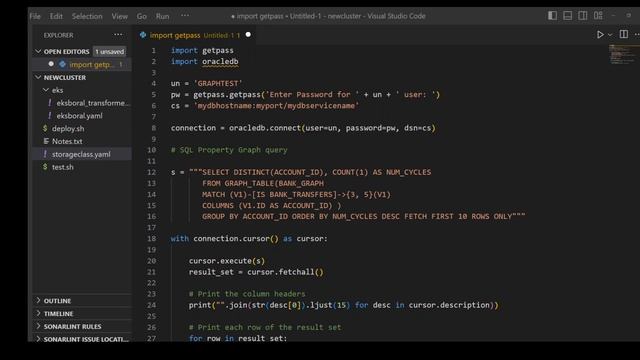Open eksboral.yaml file
Viewport: 640px width, 360px height.
point(80,116)
